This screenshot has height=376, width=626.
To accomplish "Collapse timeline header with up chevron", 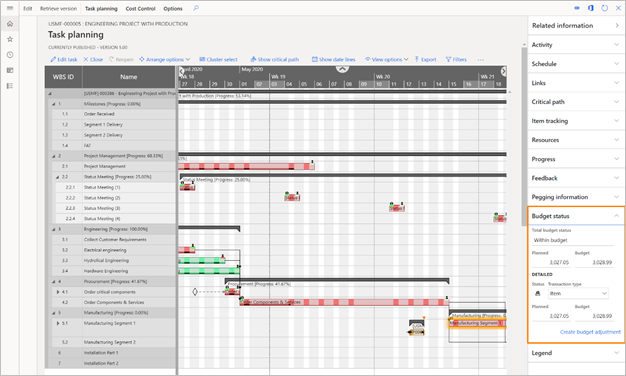I will tap(342, 69).
